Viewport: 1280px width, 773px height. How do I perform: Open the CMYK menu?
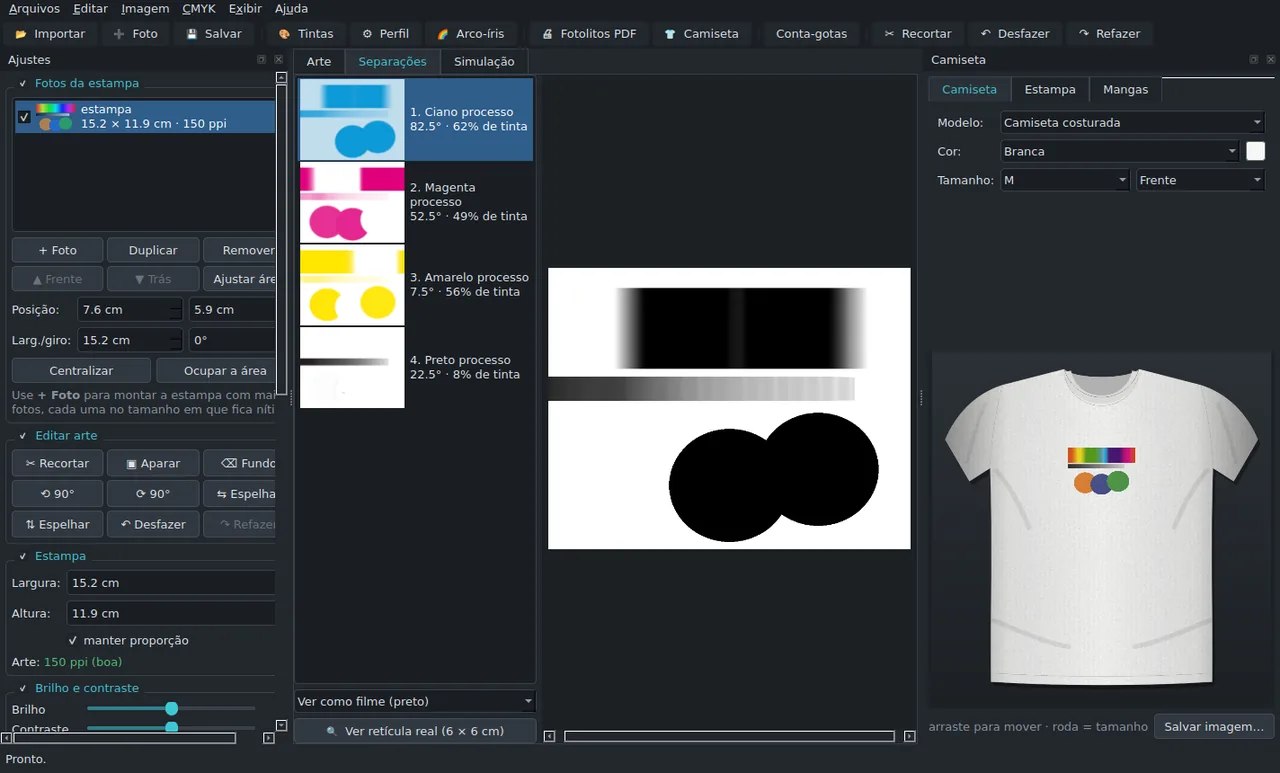coord(198,9)
